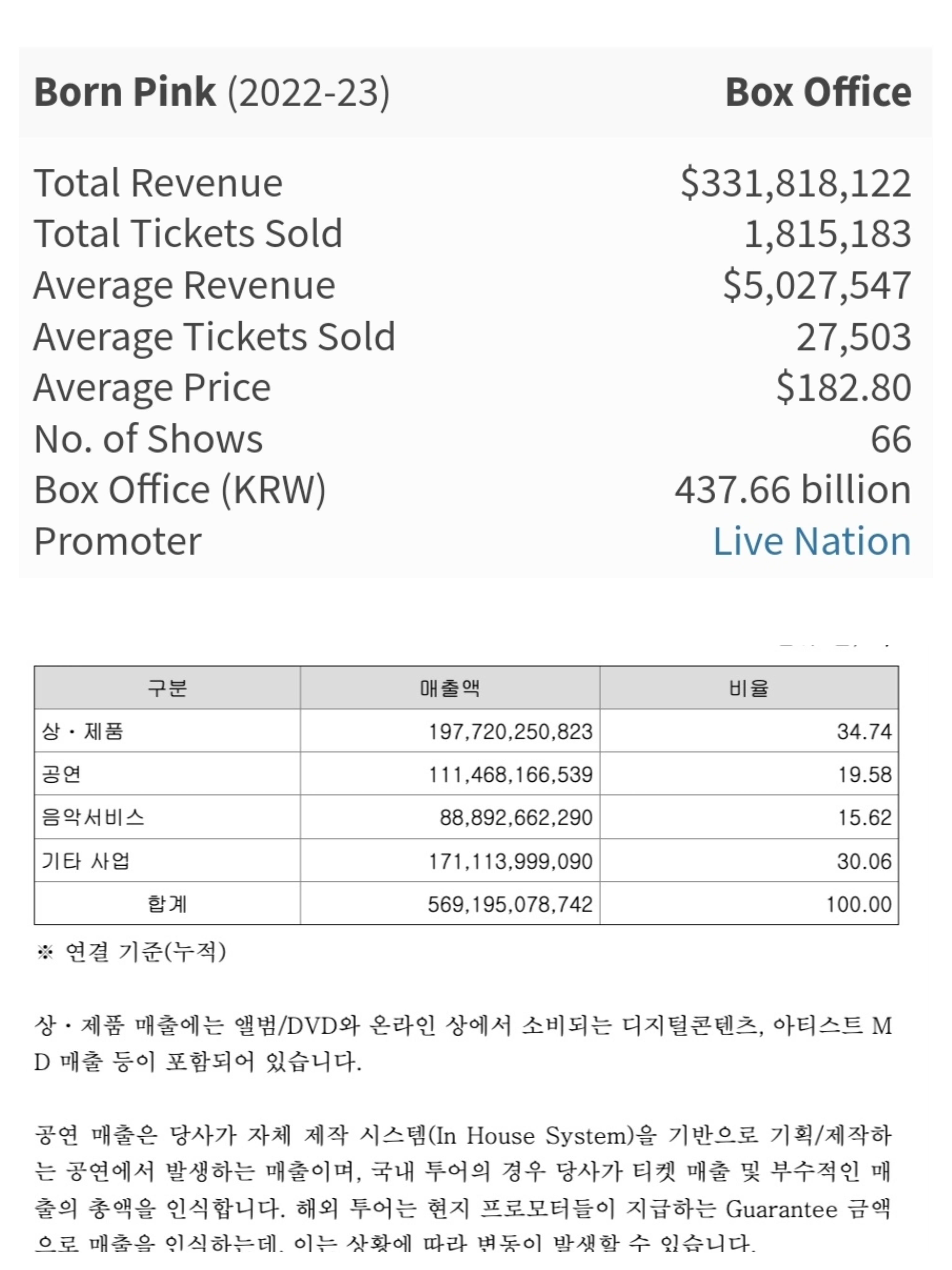The width and height of the screenshot is (952, 1270).
Task: Click the Average Revenue amount $5,027,547
Action: point(817,285)
